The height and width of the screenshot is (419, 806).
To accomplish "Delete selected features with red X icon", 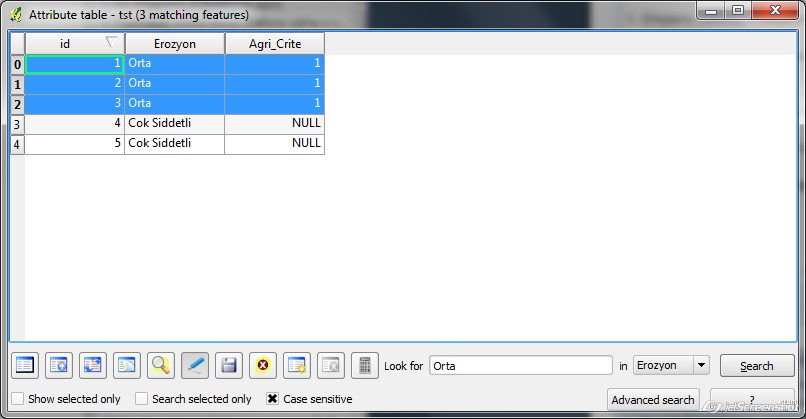I will click(263, 366).
